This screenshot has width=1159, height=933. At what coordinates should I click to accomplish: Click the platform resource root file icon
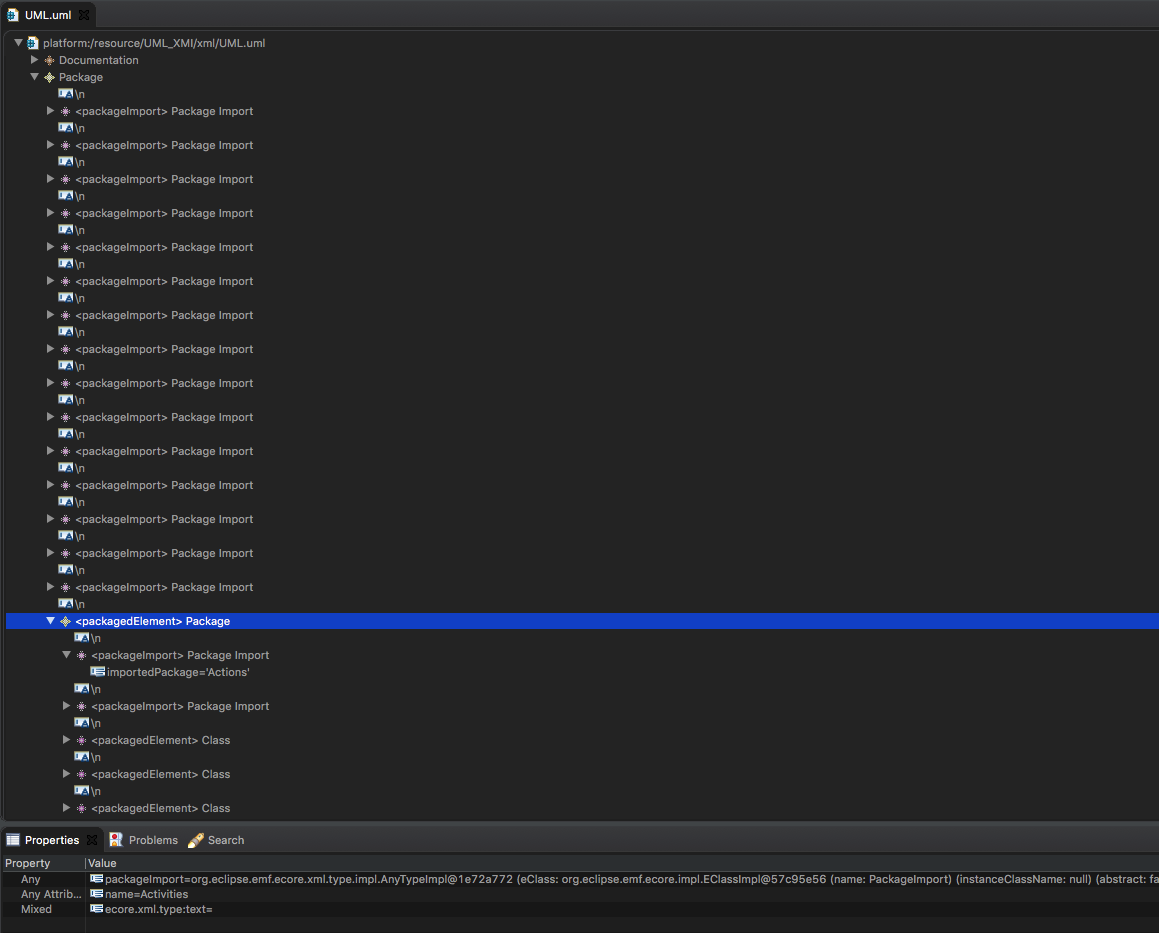[33, 43]
